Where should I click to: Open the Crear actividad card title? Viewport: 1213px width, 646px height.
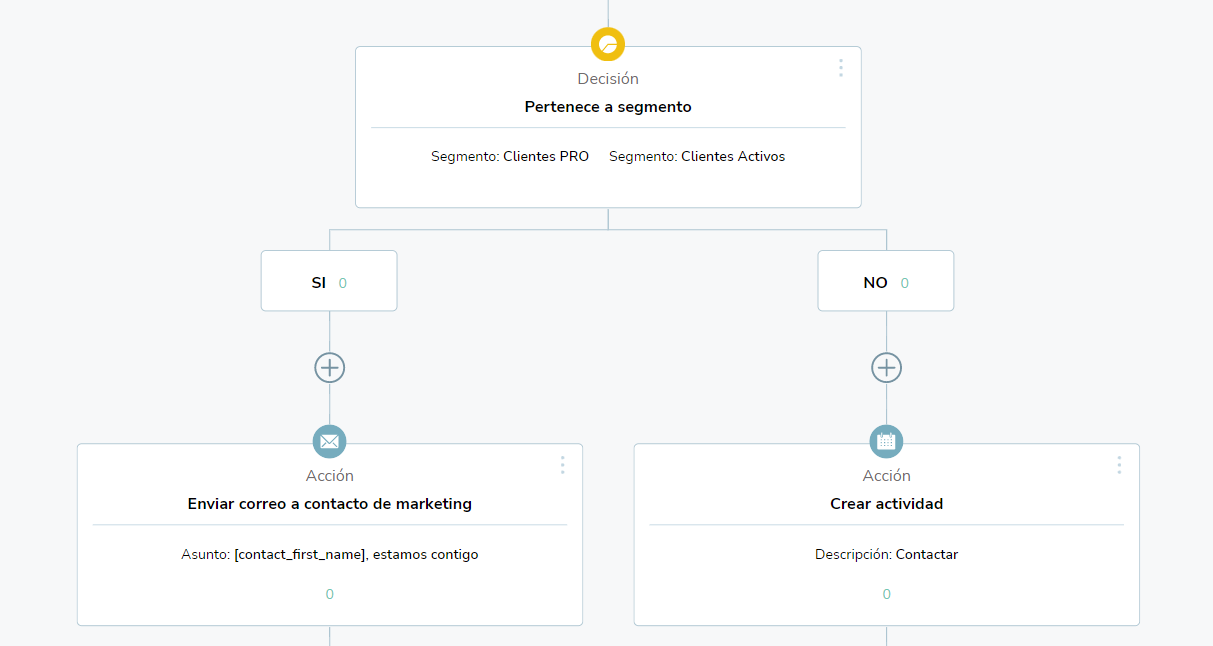(887, 504)
